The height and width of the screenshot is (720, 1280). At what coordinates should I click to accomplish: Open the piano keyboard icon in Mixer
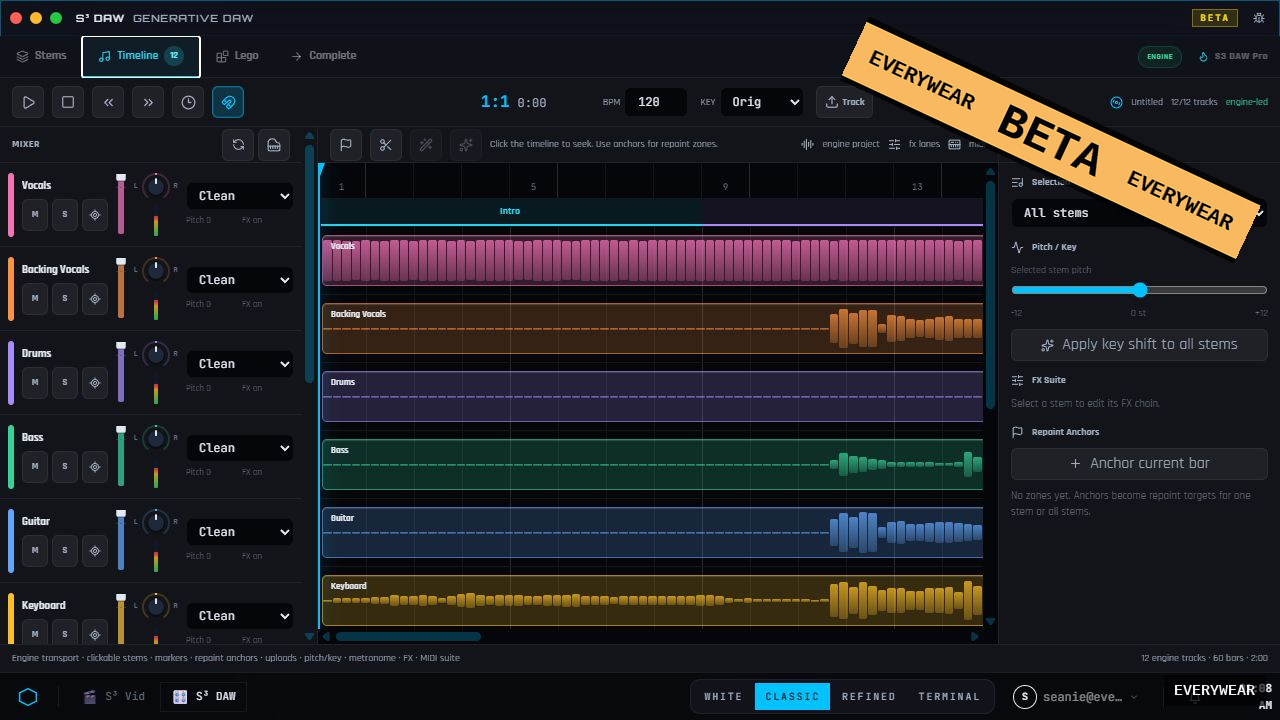click(274, 145)
